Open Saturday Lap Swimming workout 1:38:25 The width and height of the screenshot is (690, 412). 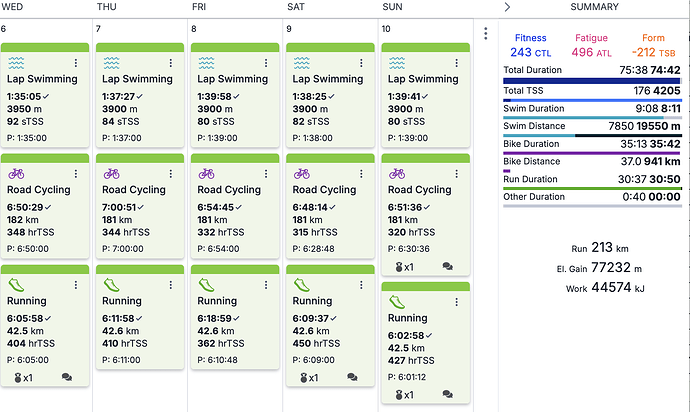[330, 95]
